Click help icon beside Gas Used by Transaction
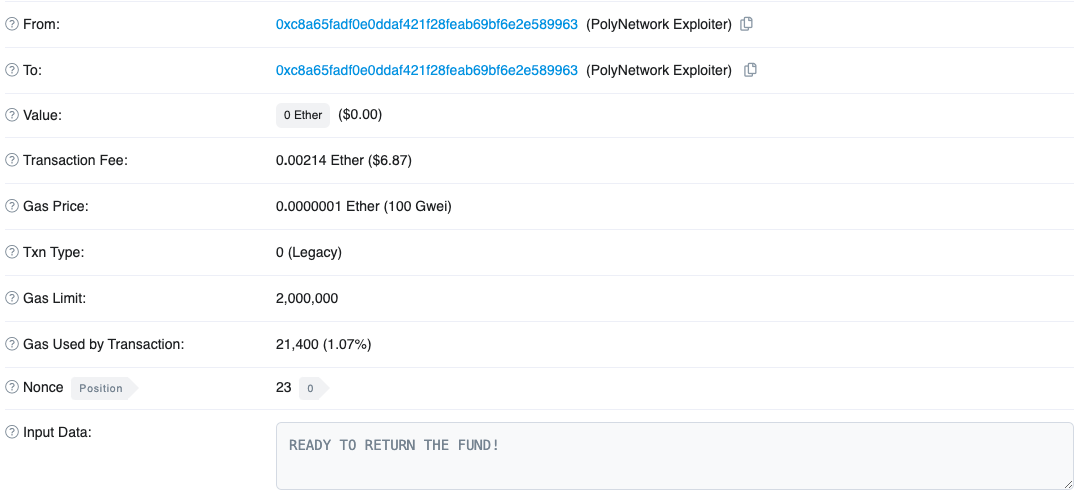Image resolution: width=1080 pixels, height=498 pixels. point(12,344)
